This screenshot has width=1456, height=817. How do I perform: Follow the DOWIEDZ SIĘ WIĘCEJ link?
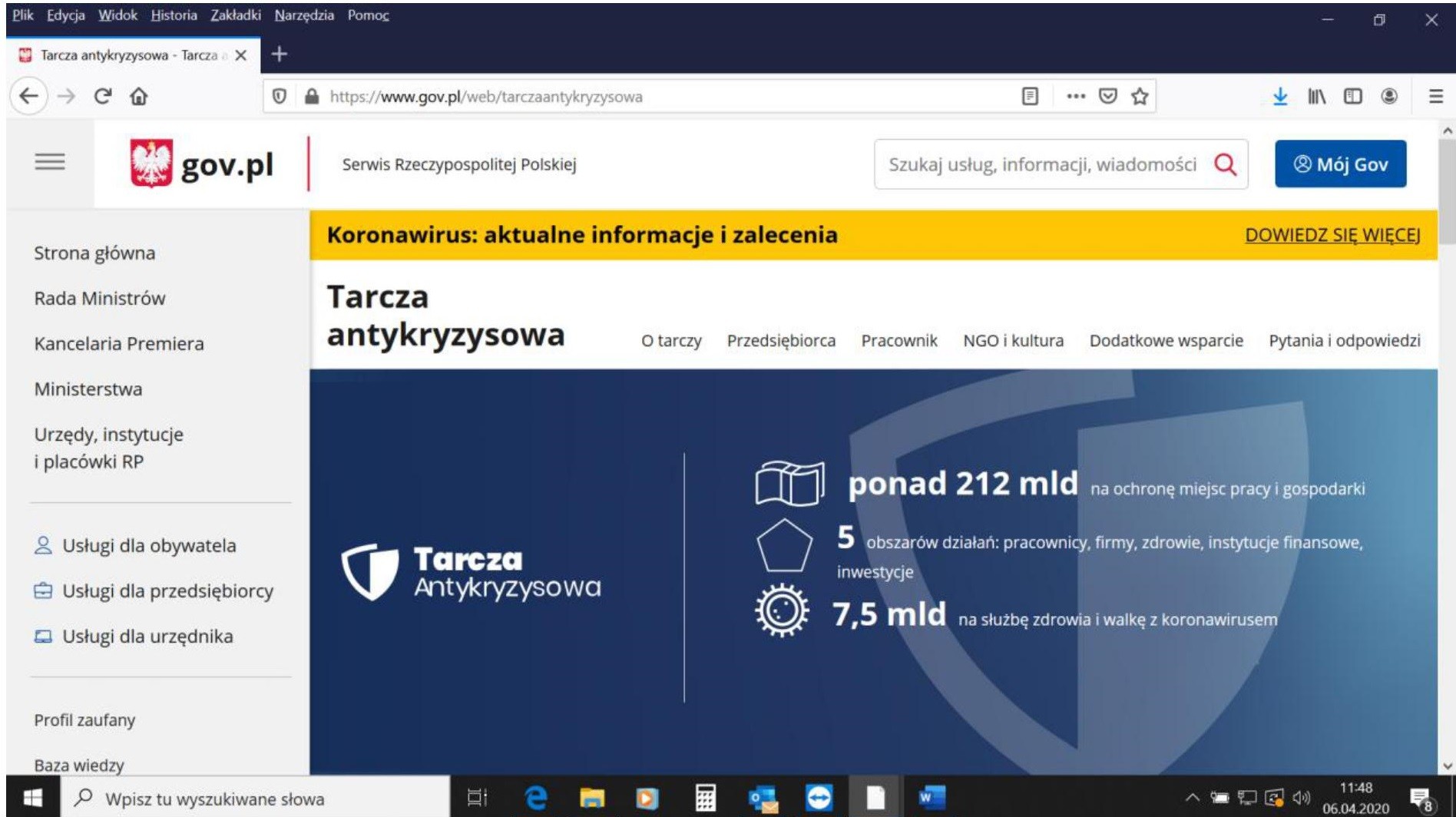coord(1332,235)
